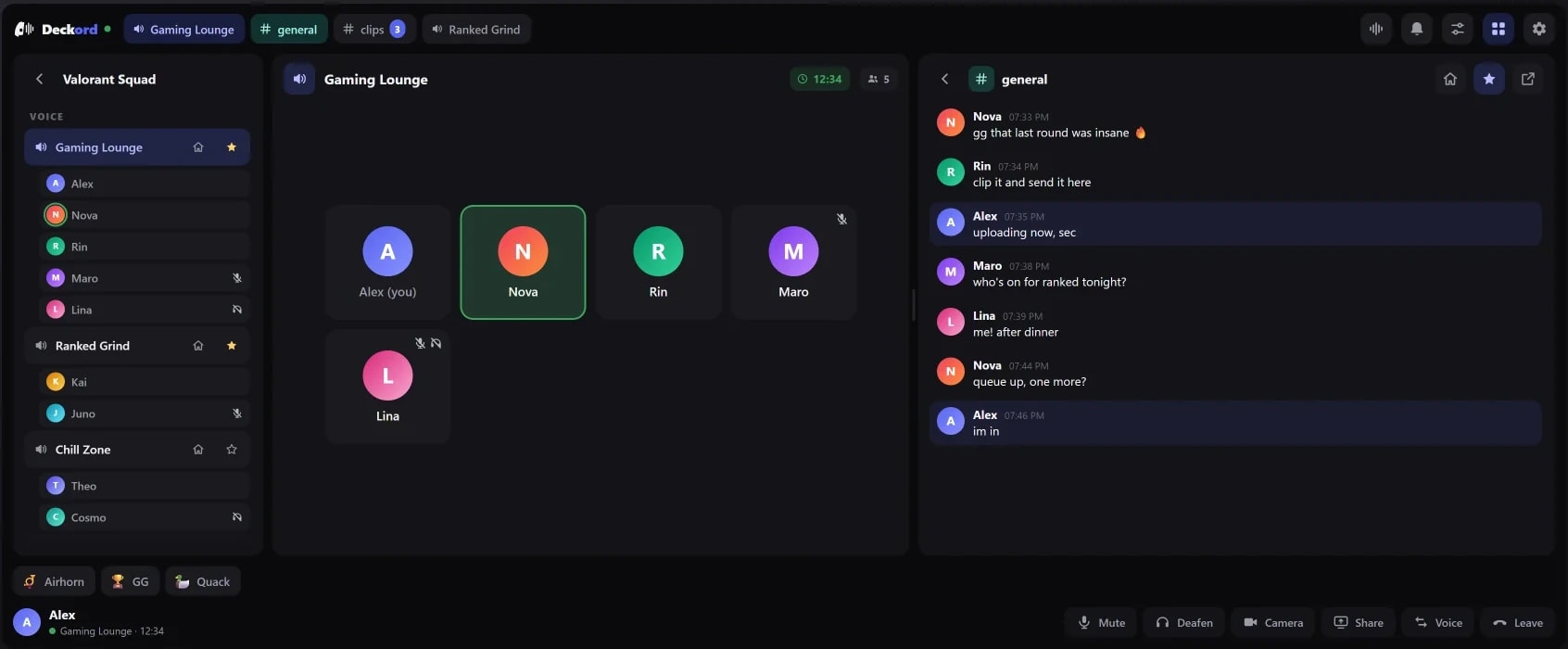Star the Chill Zone channel

point(232,450)
